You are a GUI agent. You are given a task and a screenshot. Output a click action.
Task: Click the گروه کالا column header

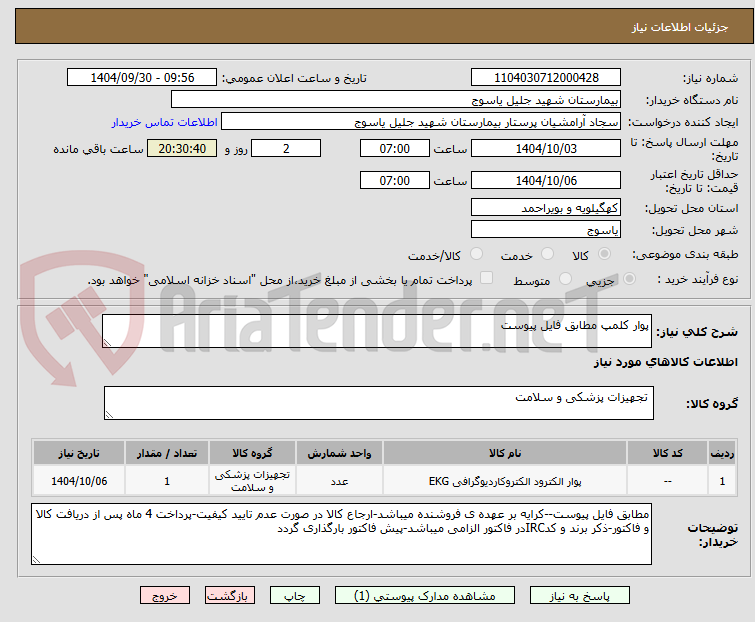pyautogui.click(x=252, y=453)
